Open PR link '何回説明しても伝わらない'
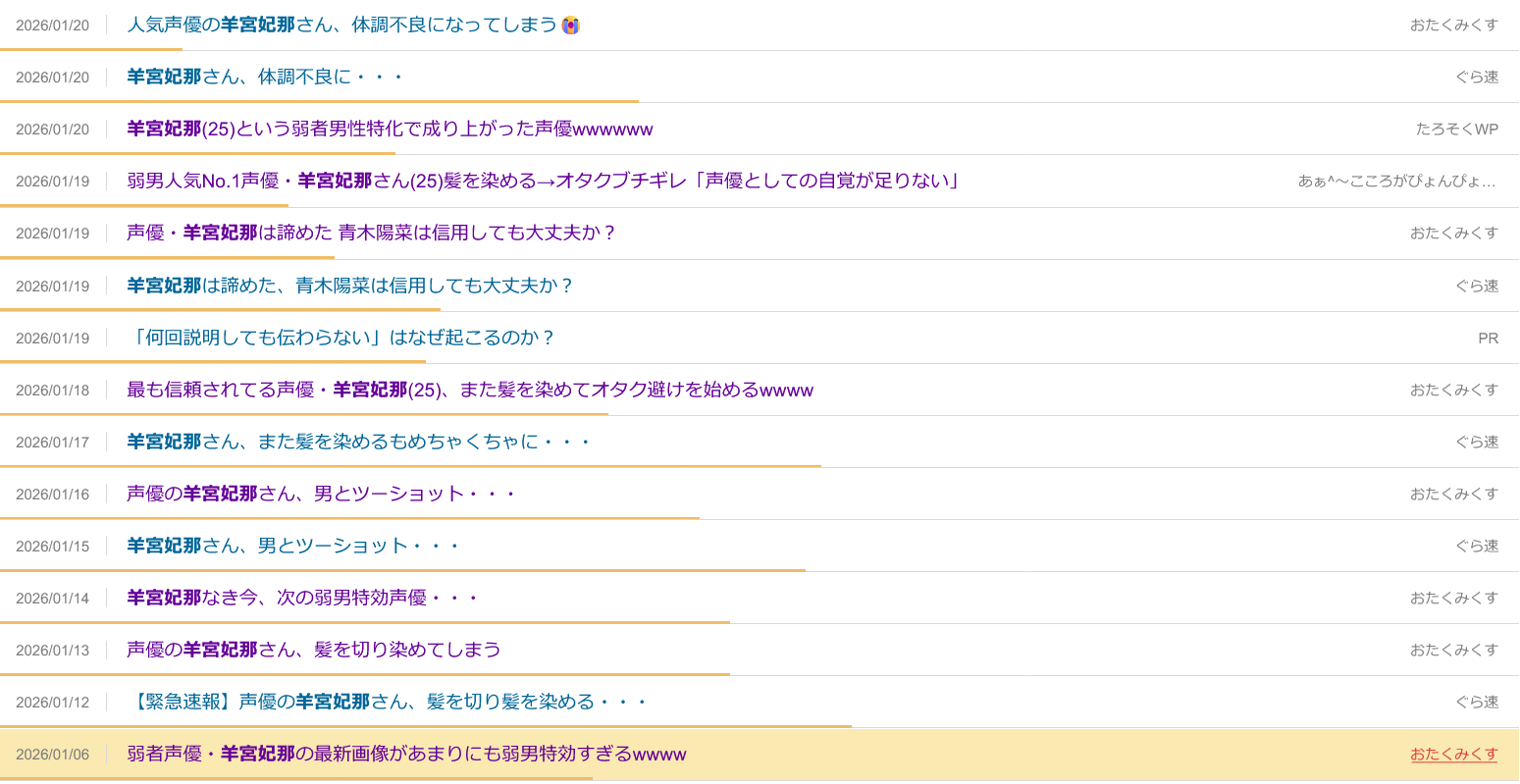 coord(341,338)
